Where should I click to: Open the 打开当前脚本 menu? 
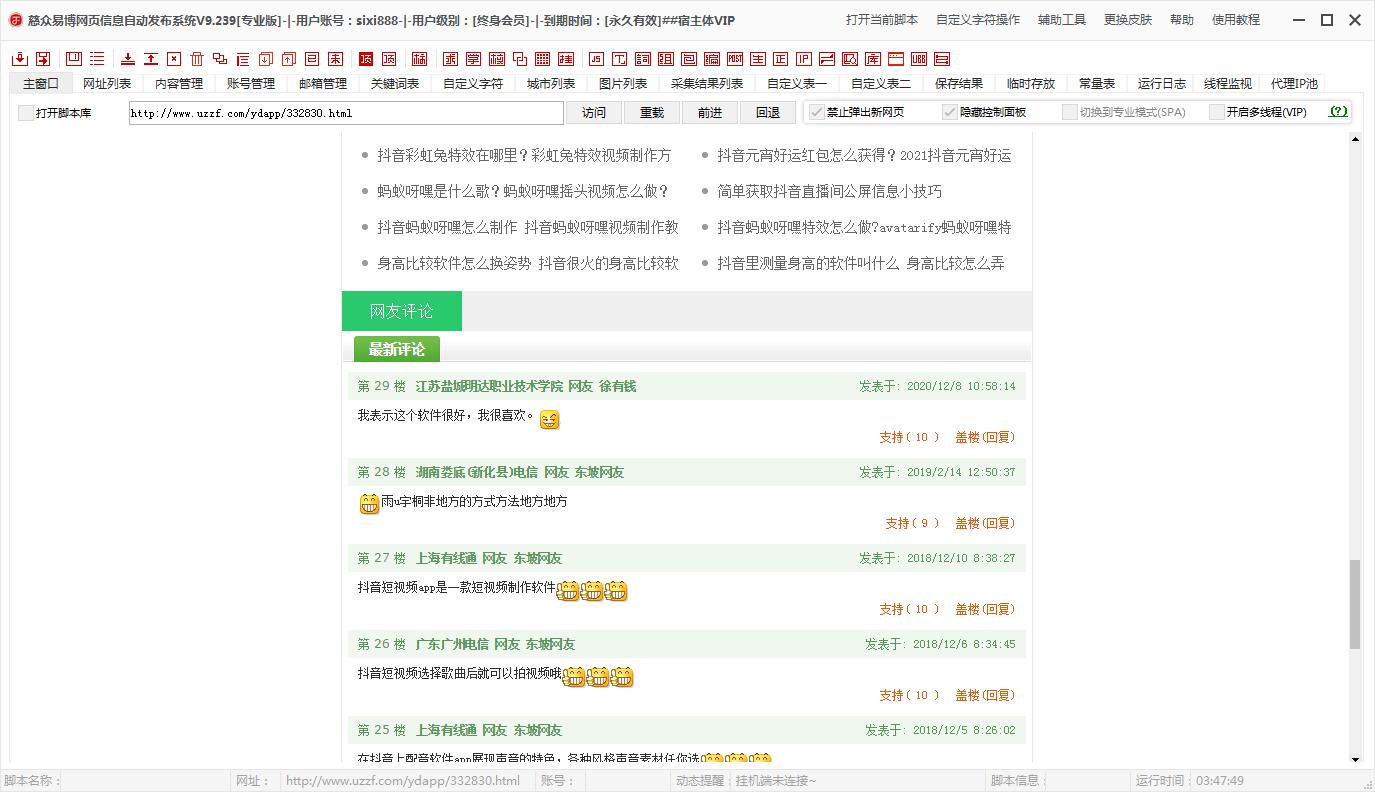click(881, 20)
